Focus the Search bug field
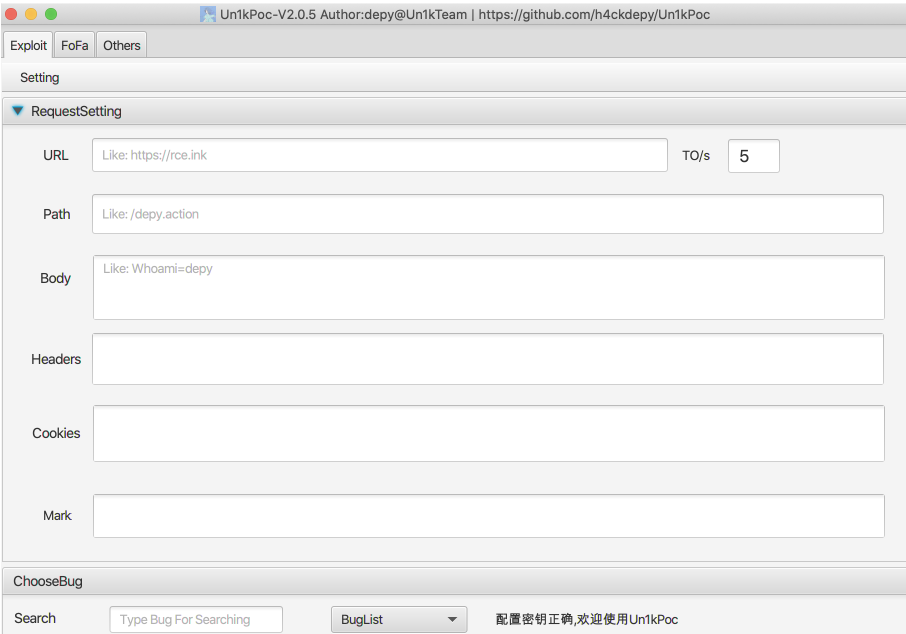The width and height of the screenshot is (906, 634). (x=195, y=619)
